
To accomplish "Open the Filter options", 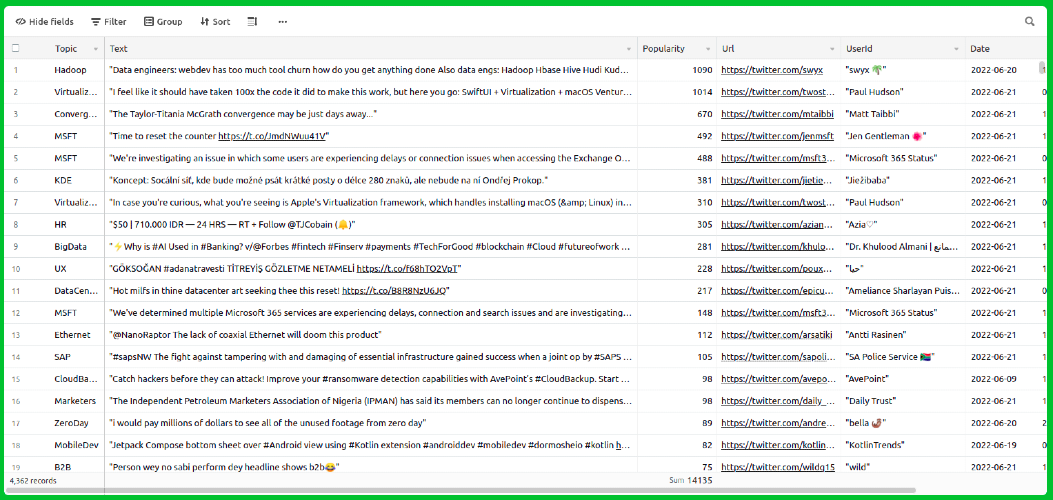I will (109, 21).
